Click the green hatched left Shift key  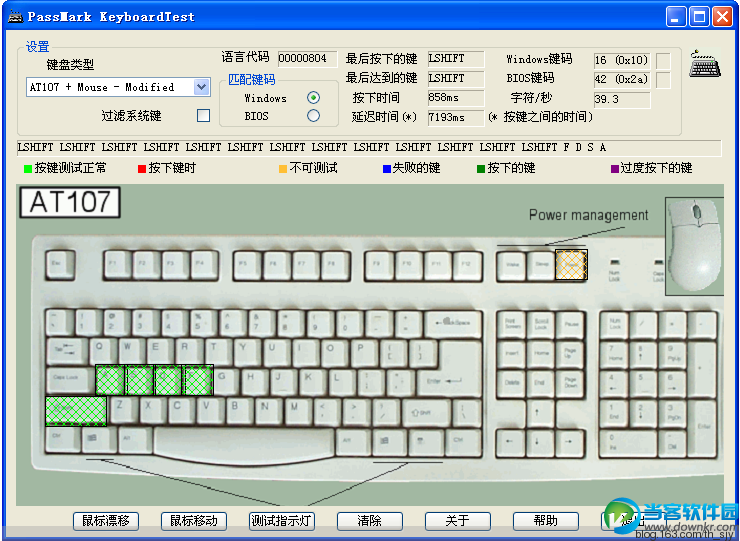click(x=76, y=411)
